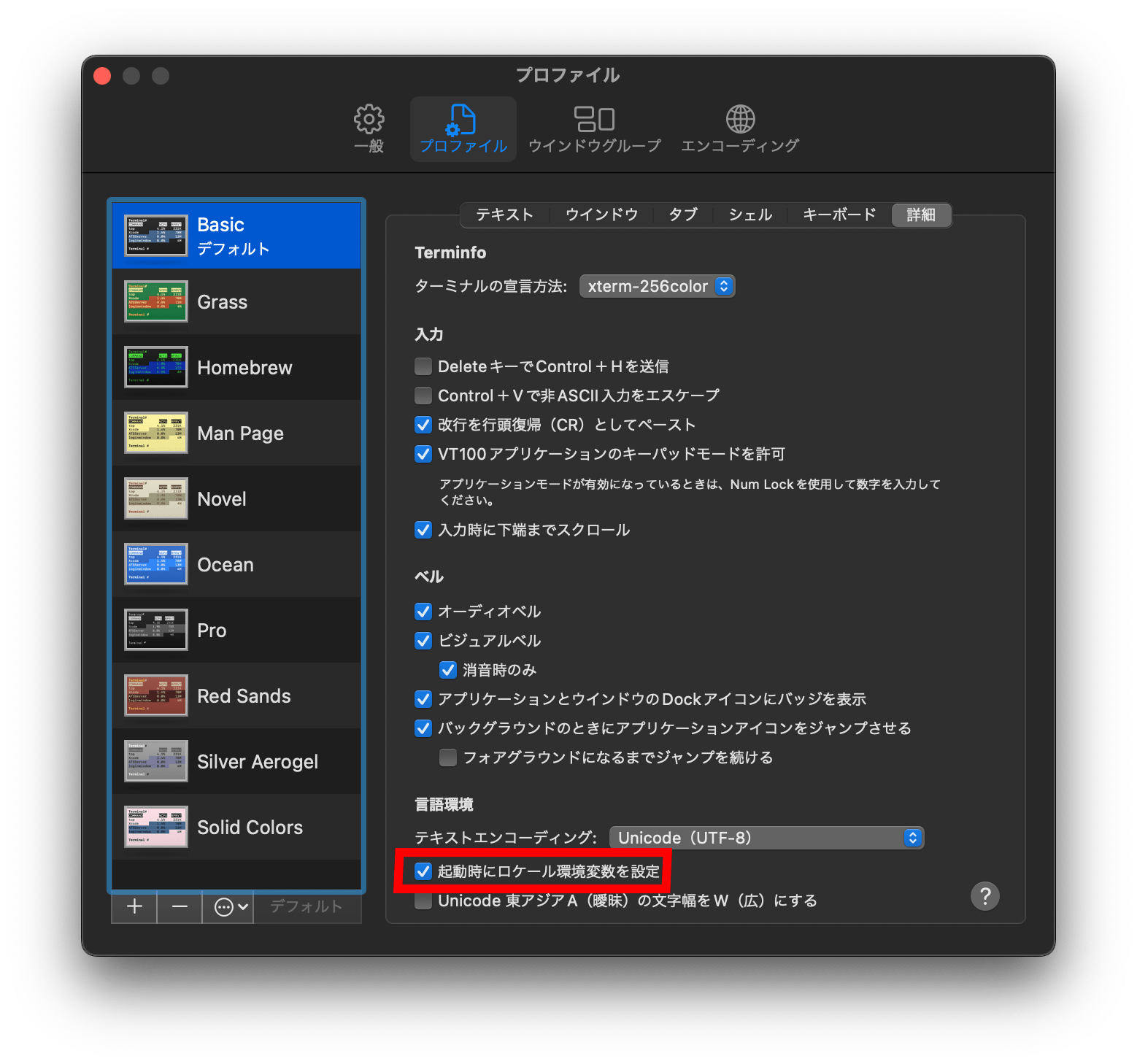This screenshot has height=1064, width=1137.
Task: Click the デフォルト button
Action: click(x=307, y=907)
